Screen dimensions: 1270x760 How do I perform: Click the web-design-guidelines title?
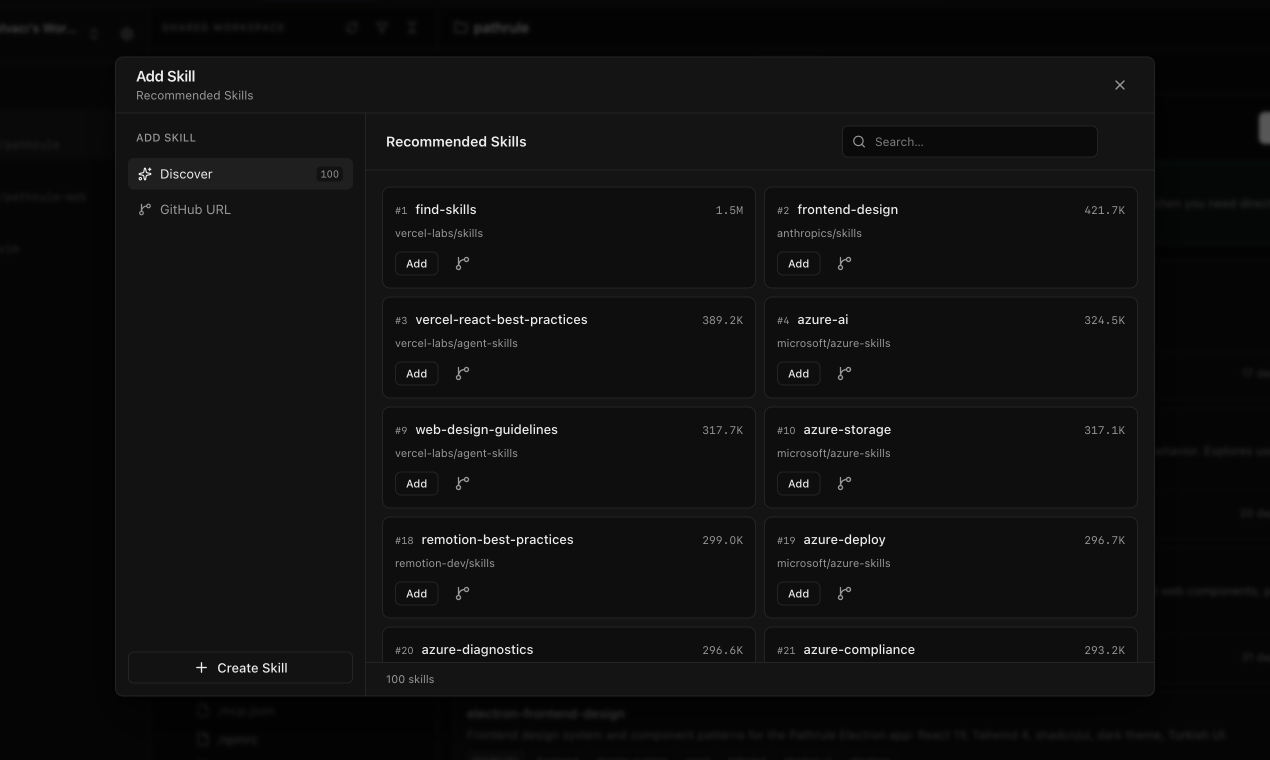487,430
